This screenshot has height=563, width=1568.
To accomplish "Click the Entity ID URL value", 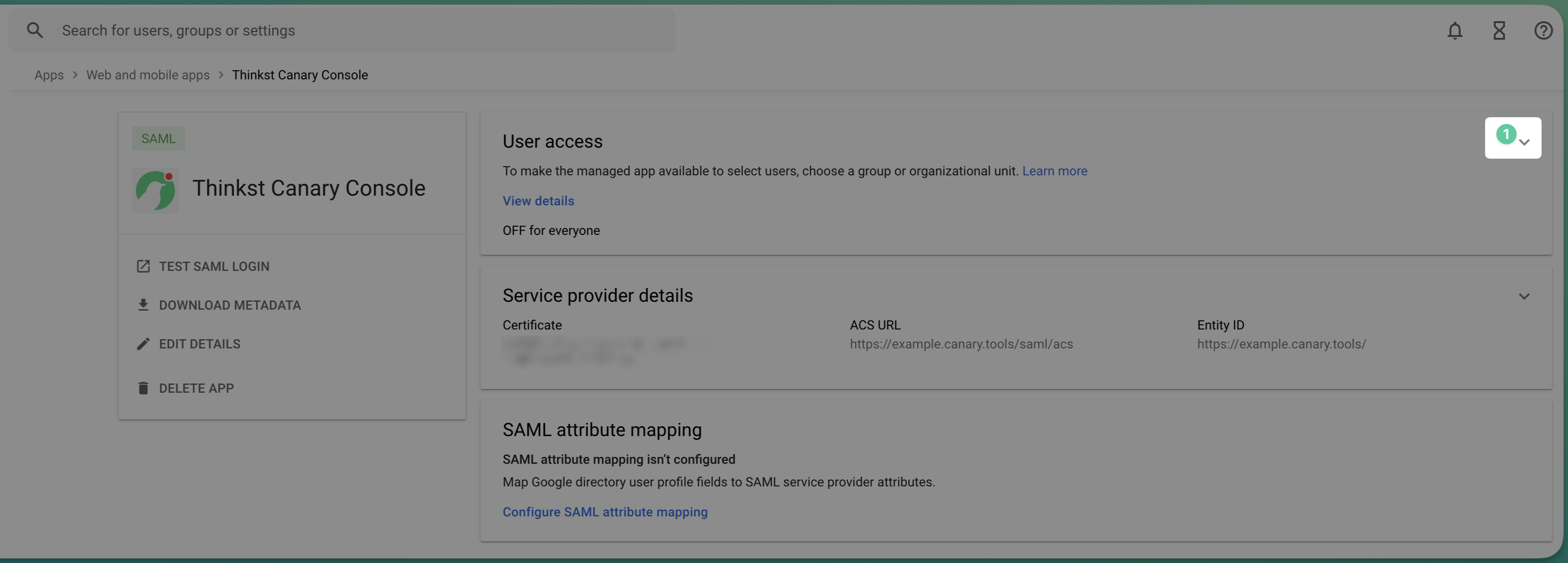I will (1281, 344).
